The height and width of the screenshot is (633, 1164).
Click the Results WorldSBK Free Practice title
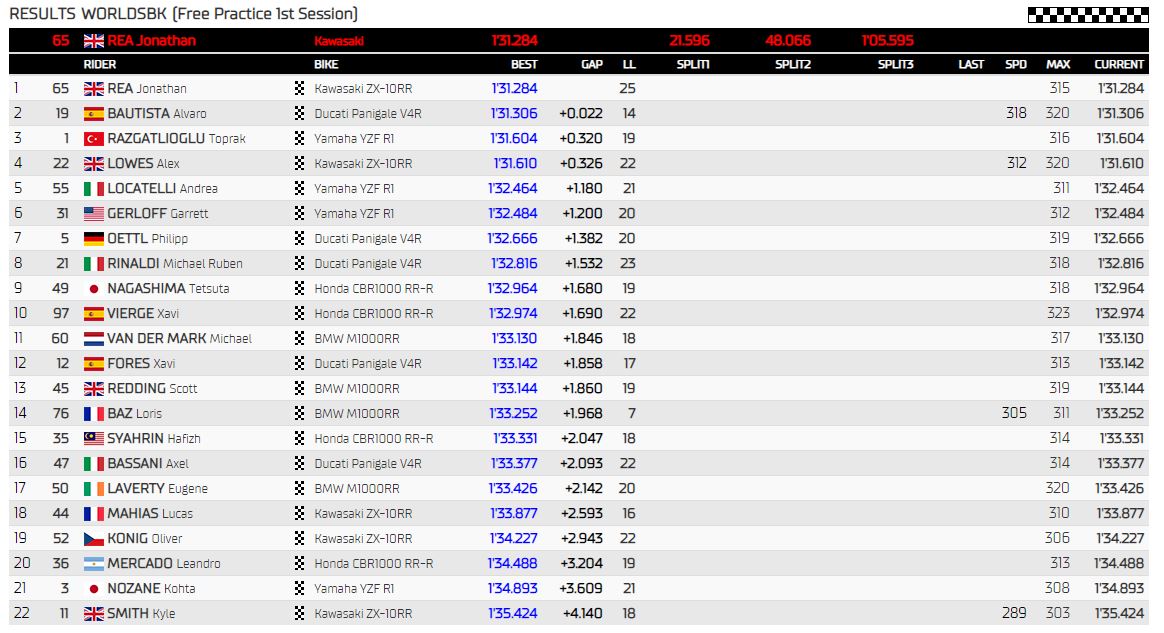coord(183,14)
